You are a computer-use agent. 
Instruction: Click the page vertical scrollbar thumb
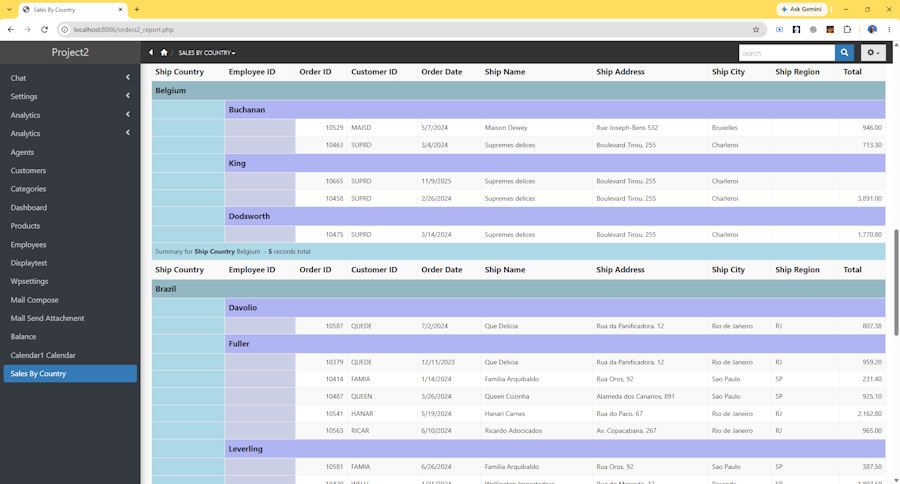click(896, 282)
